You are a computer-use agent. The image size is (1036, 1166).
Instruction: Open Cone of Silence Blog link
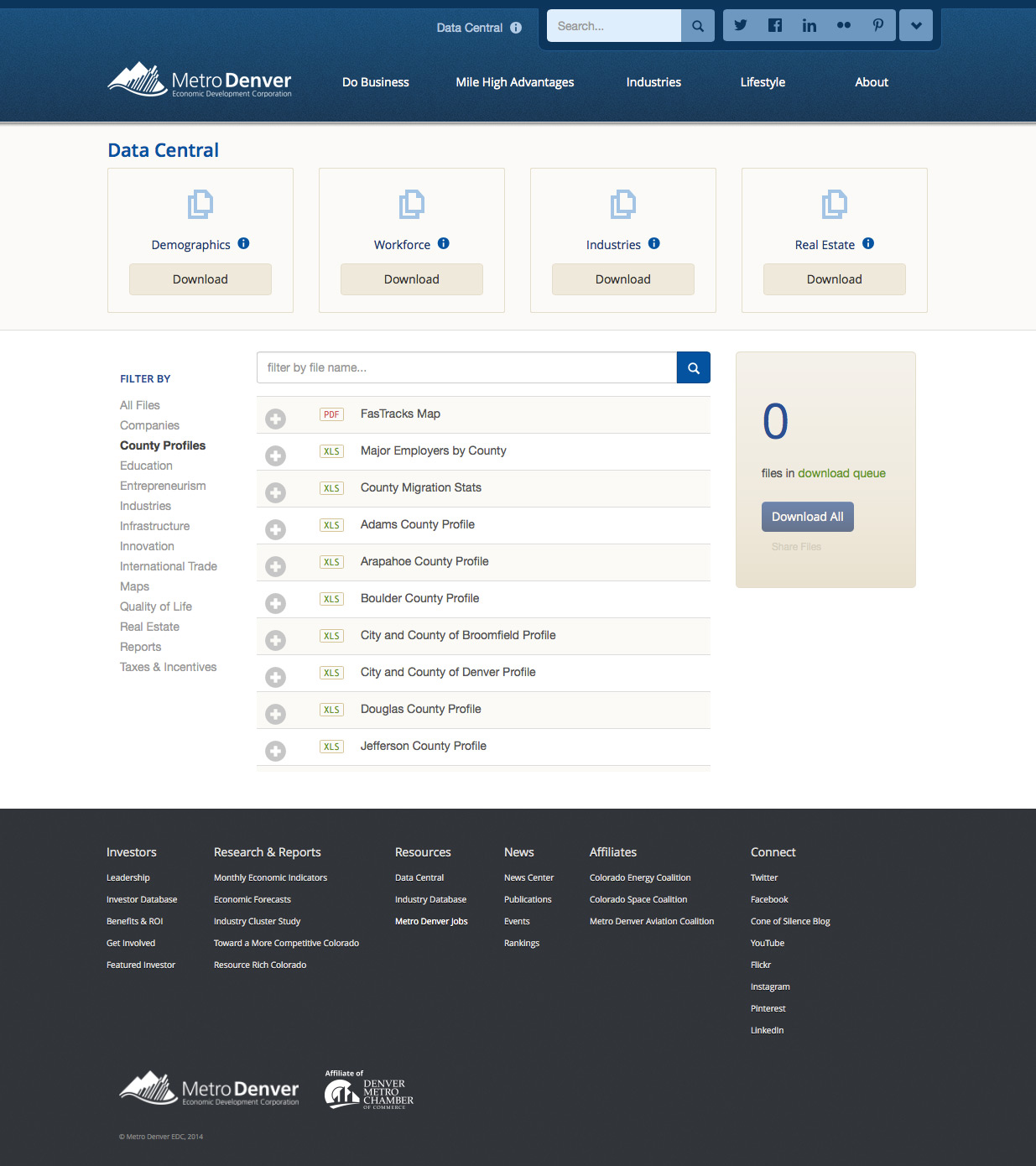pyautogui.click(x=790, y=921)
